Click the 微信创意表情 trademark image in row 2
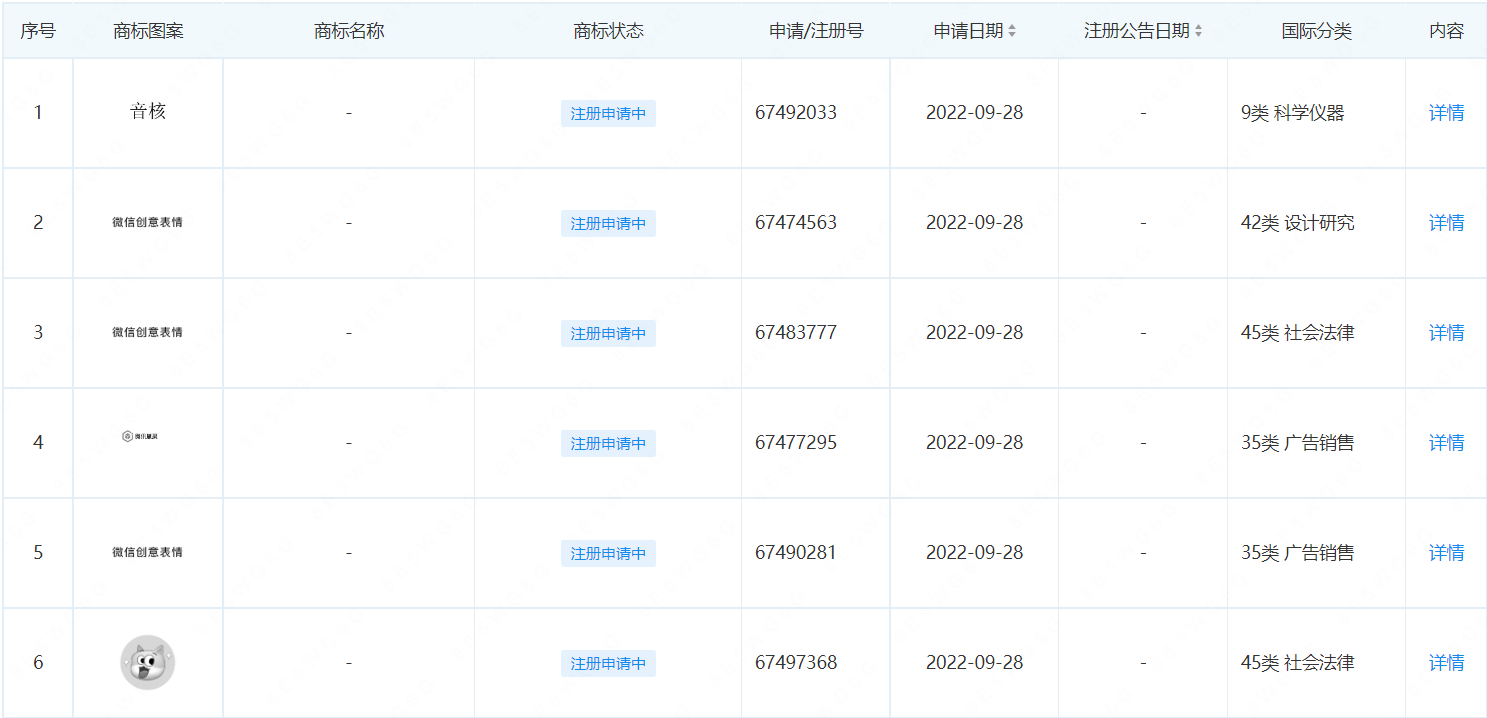Viewport: 1487px width, 718px height. (x=148, y=222)
